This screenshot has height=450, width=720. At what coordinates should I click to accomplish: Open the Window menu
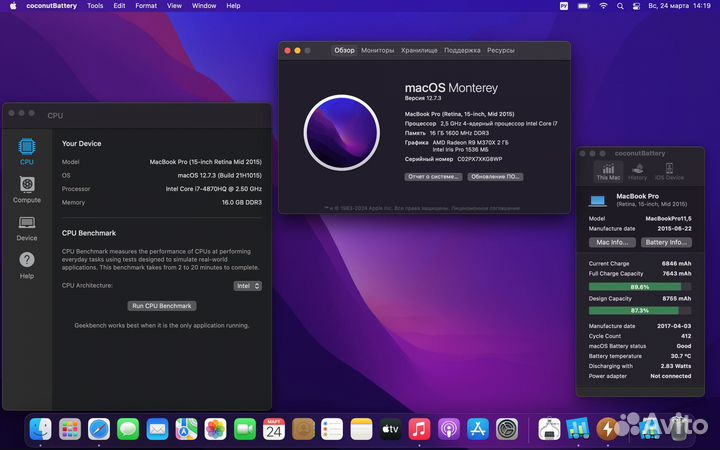pos(204,6)
